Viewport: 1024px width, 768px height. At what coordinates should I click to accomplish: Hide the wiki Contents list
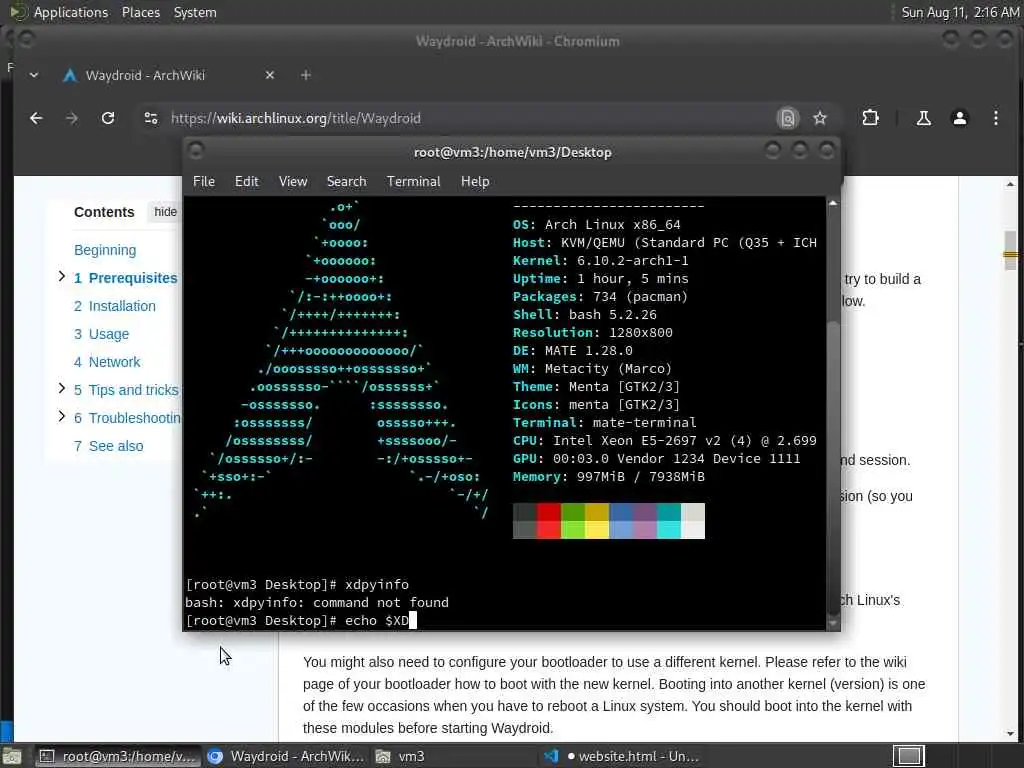(165, 212)
